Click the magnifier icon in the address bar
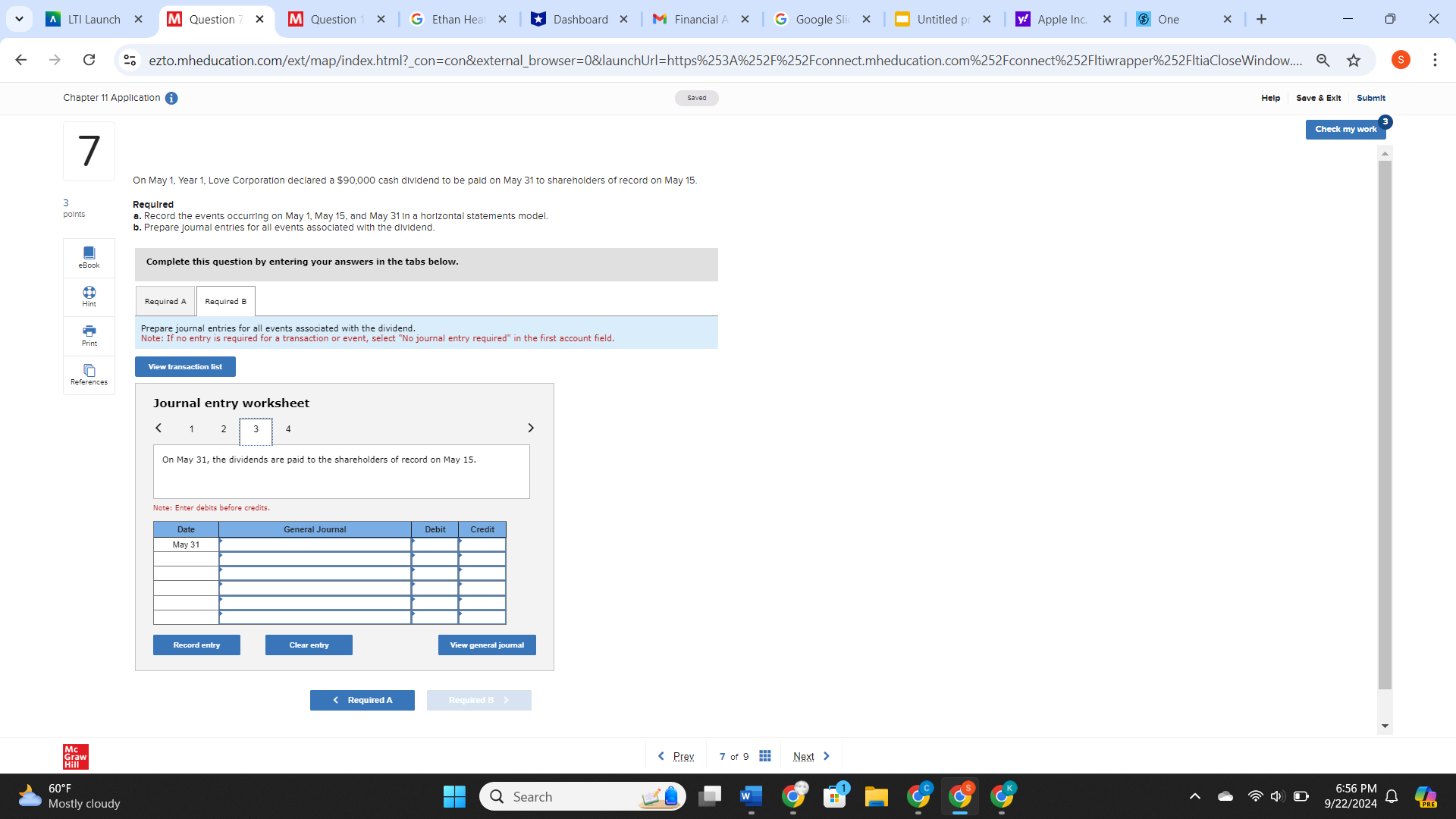Viewport: 1456px width, 819px height. [x=1323, y=60]
